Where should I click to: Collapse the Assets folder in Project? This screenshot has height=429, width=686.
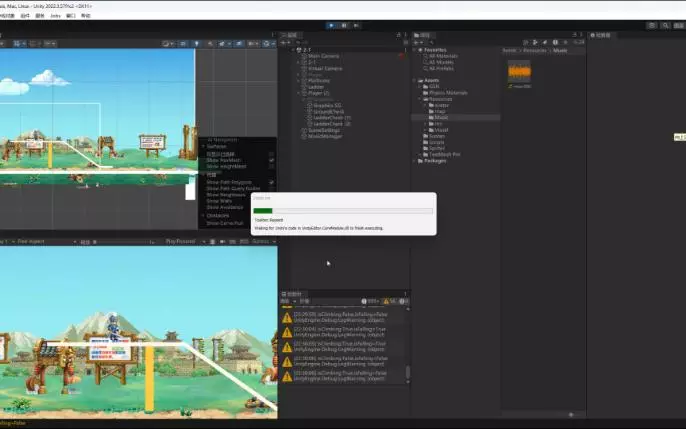coord(415,80)
